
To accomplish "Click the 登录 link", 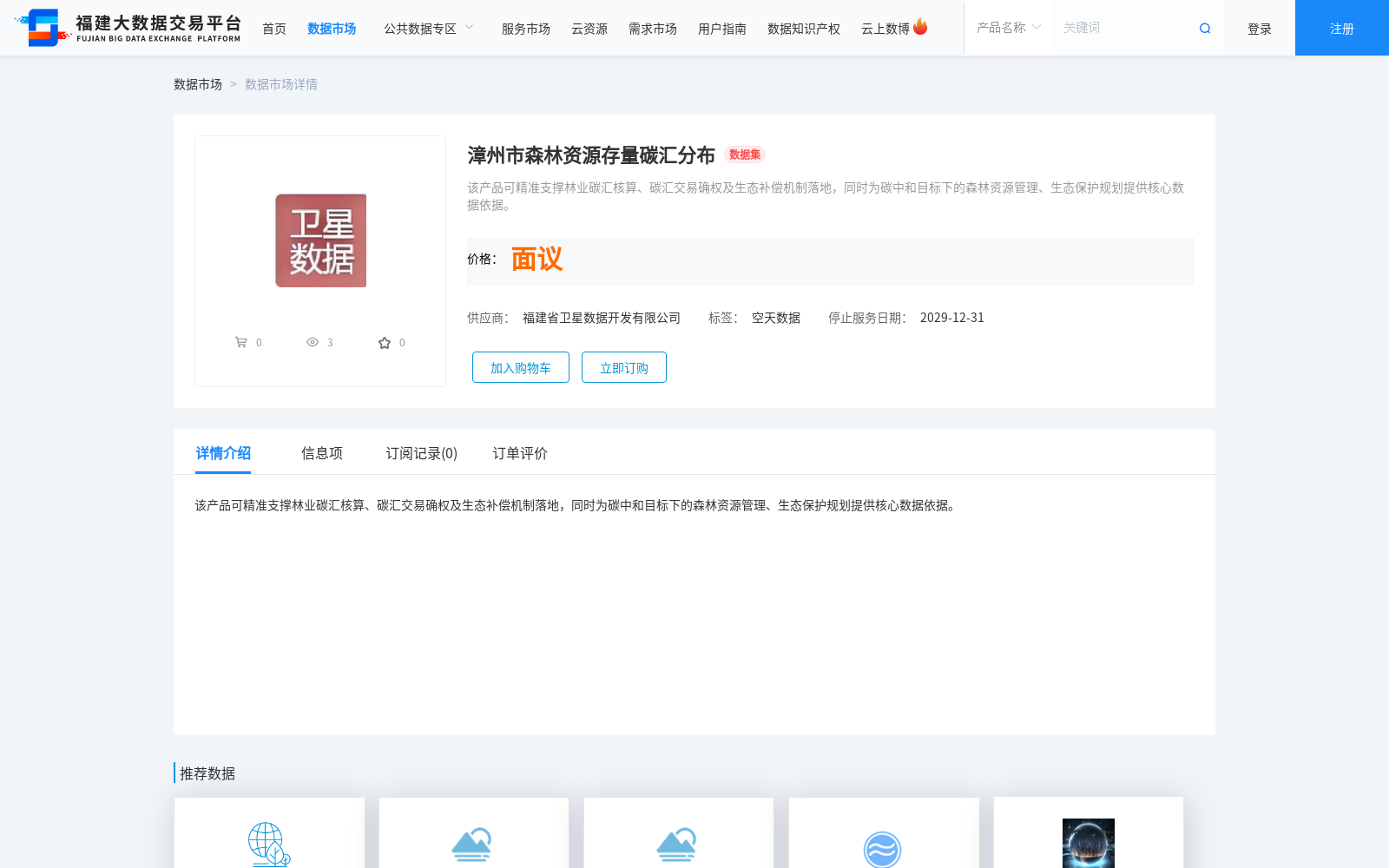I will 1260,29.
